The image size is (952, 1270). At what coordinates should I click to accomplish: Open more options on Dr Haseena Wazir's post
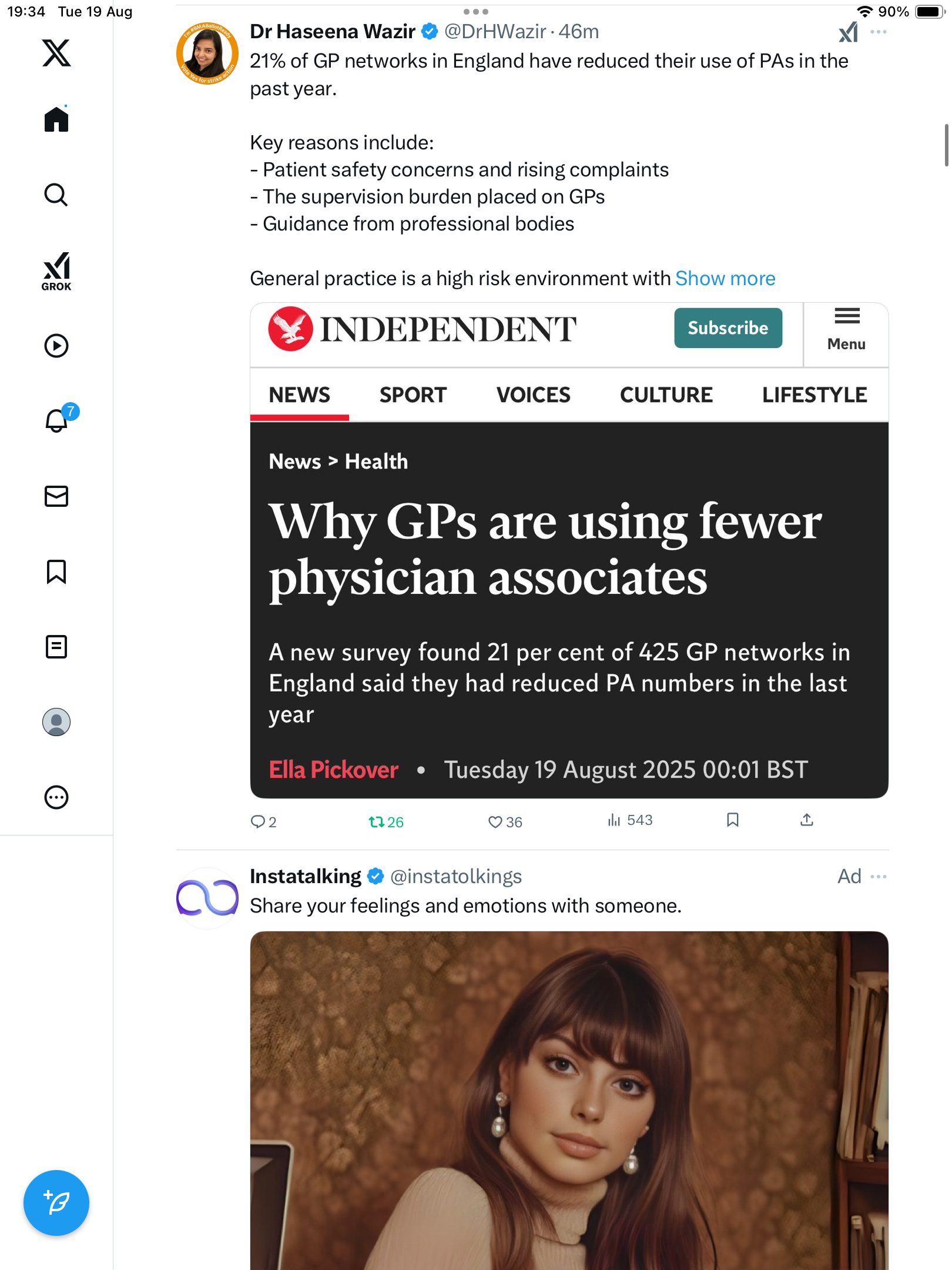coord(879,32)
